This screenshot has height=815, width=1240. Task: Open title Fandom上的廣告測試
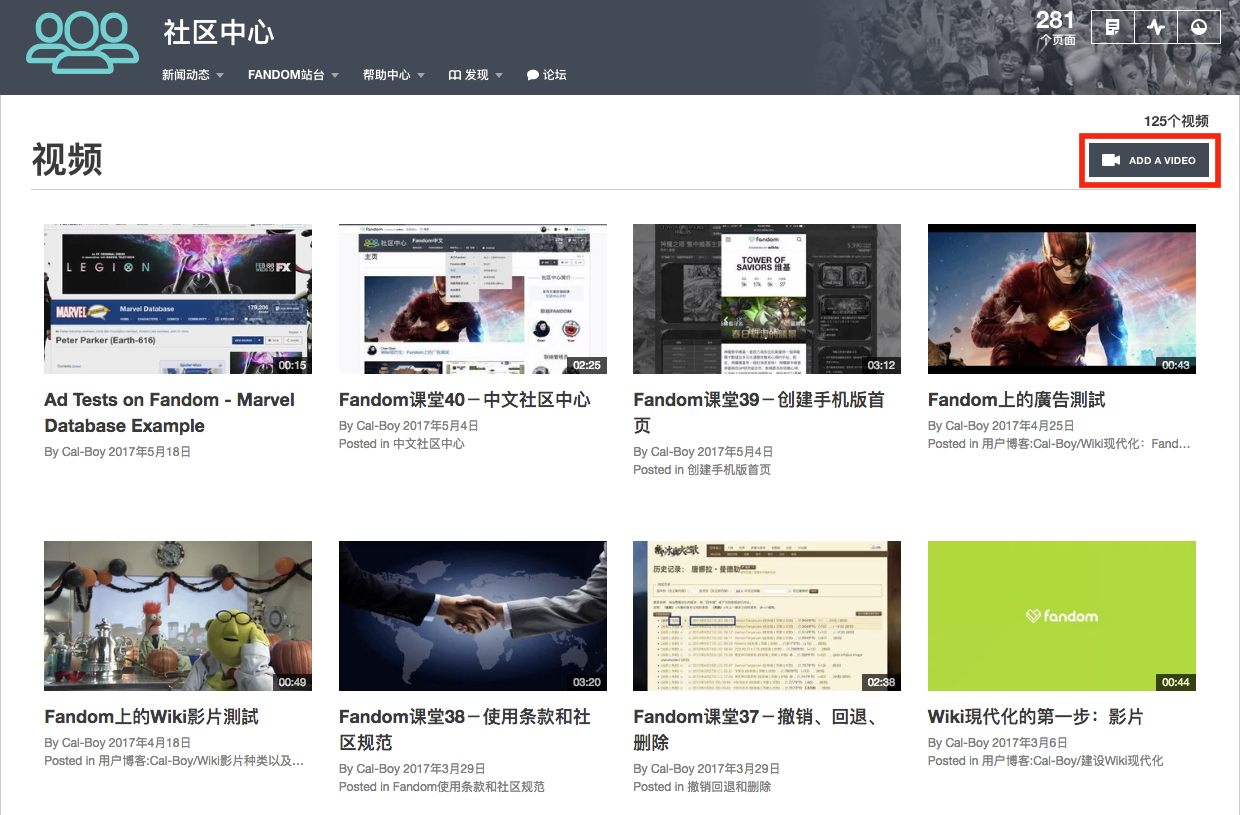click(x=1017, y=400)
